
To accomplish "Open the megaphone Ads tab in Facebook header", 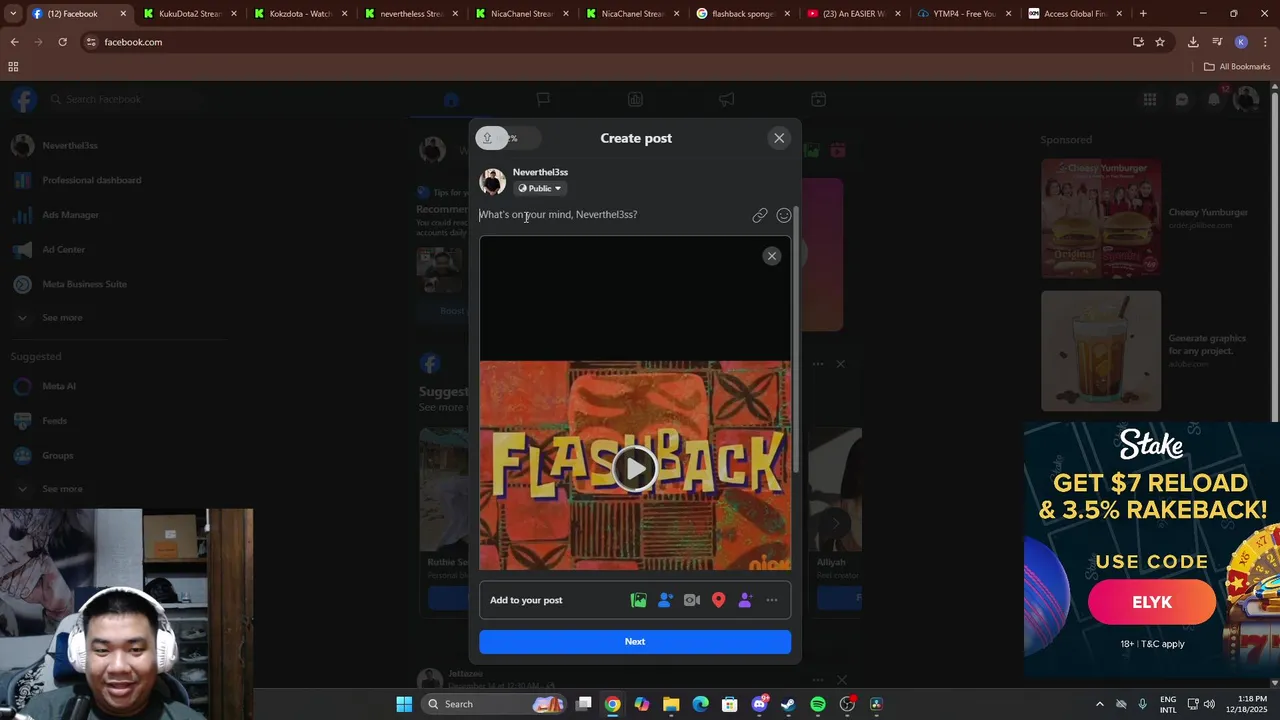I will (727, 99).
